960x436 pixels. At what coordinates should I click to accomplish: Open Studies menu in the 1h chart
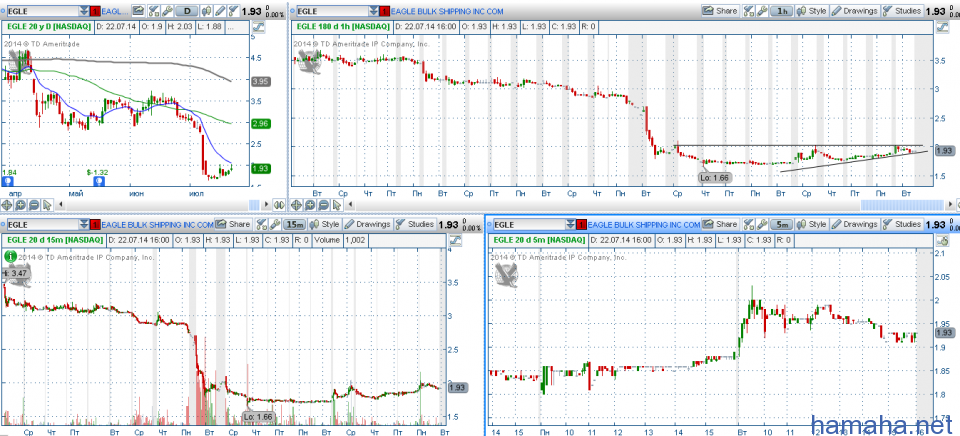click(x=902, y=11)
